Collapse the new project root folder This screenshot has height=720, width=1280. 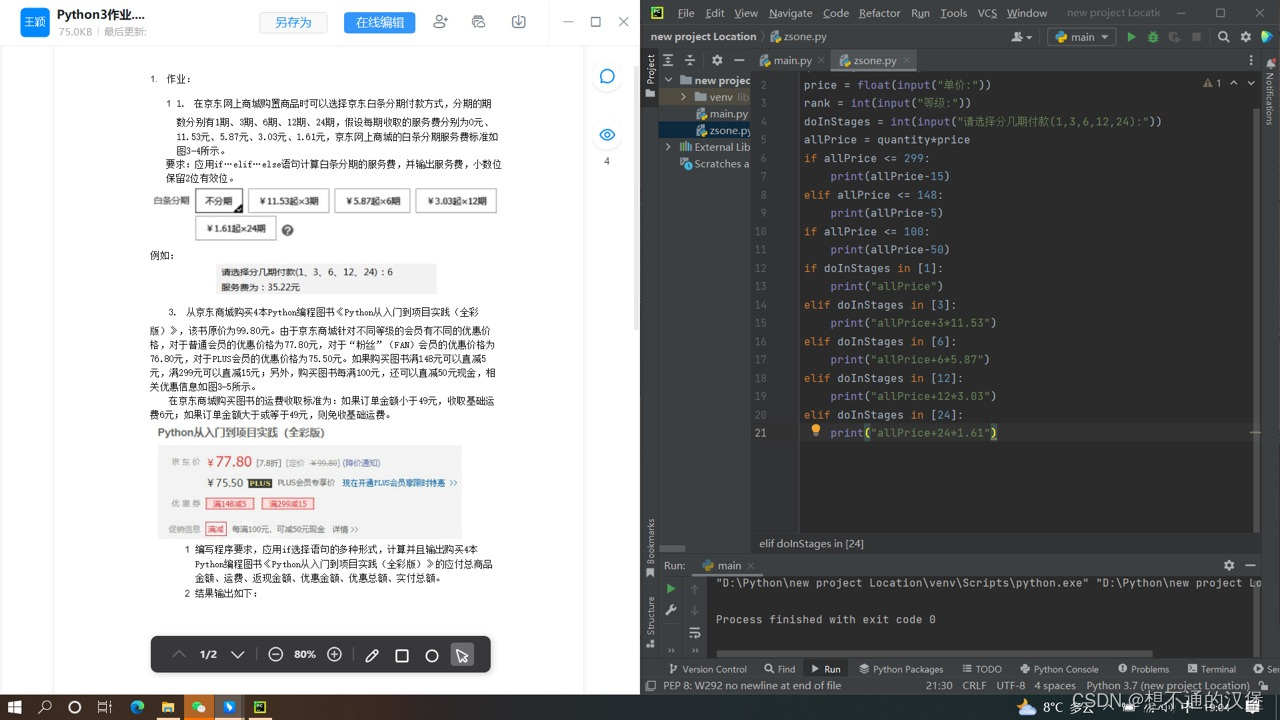[668, 80]
